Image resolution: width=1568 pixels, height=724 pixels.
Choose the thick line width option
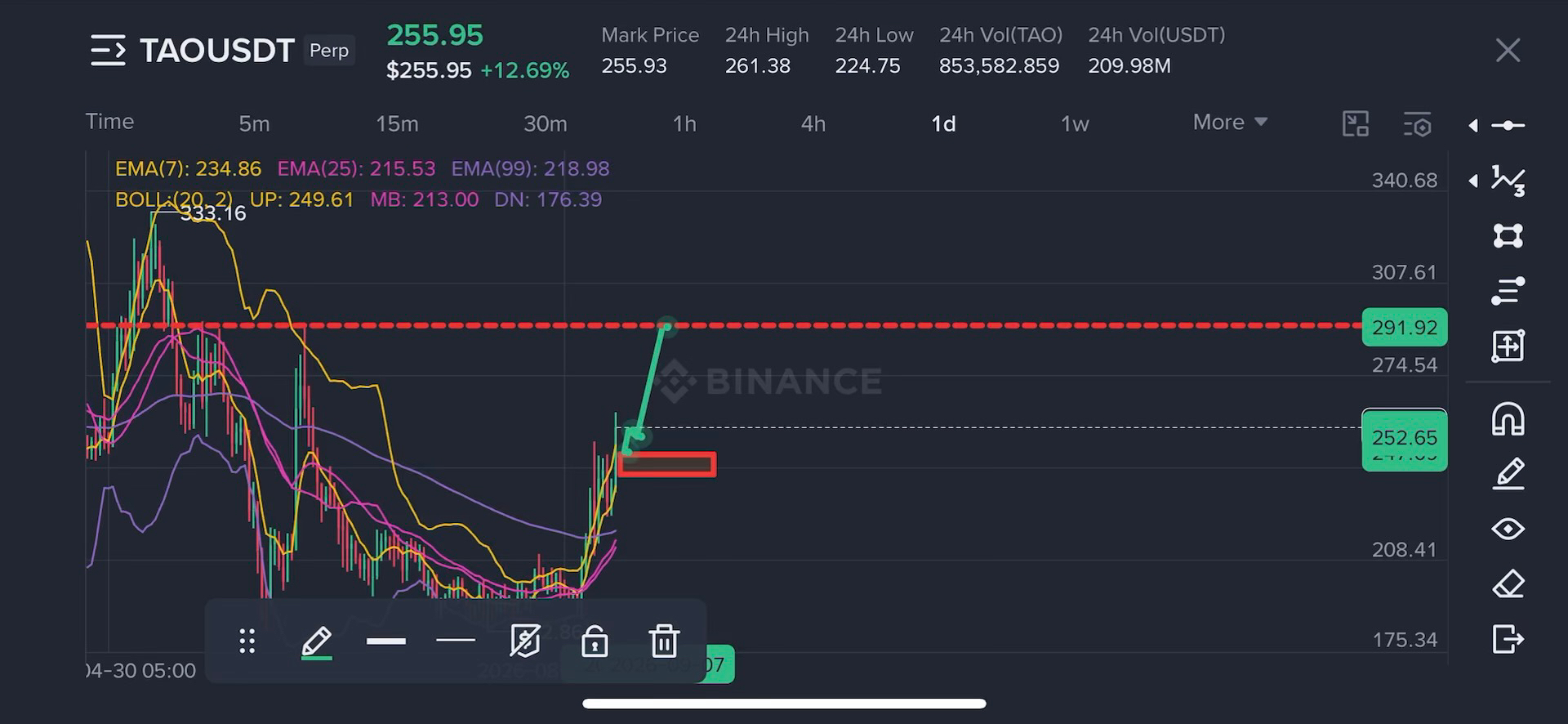tap(386, 641)
